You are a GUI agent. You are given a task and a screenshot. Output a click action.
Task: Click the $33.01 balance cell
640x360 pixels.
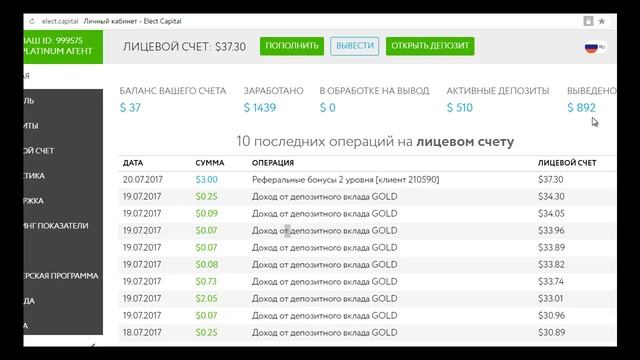550,298
